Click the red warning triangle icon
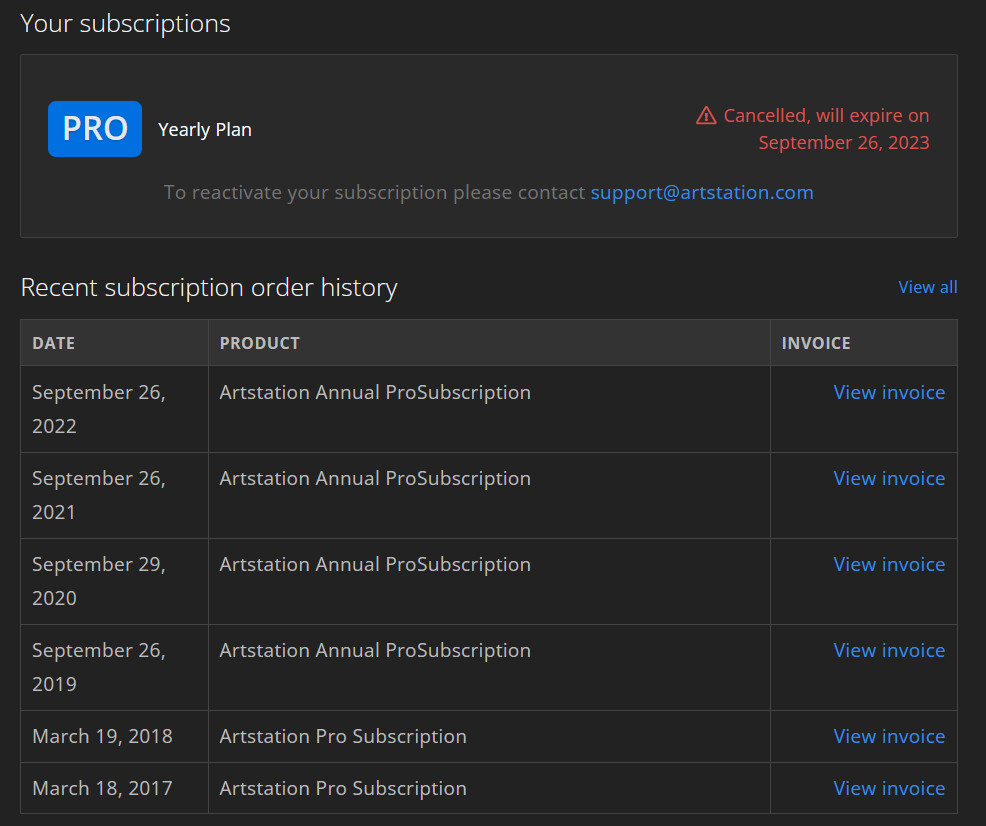 [x=706, y=116]
